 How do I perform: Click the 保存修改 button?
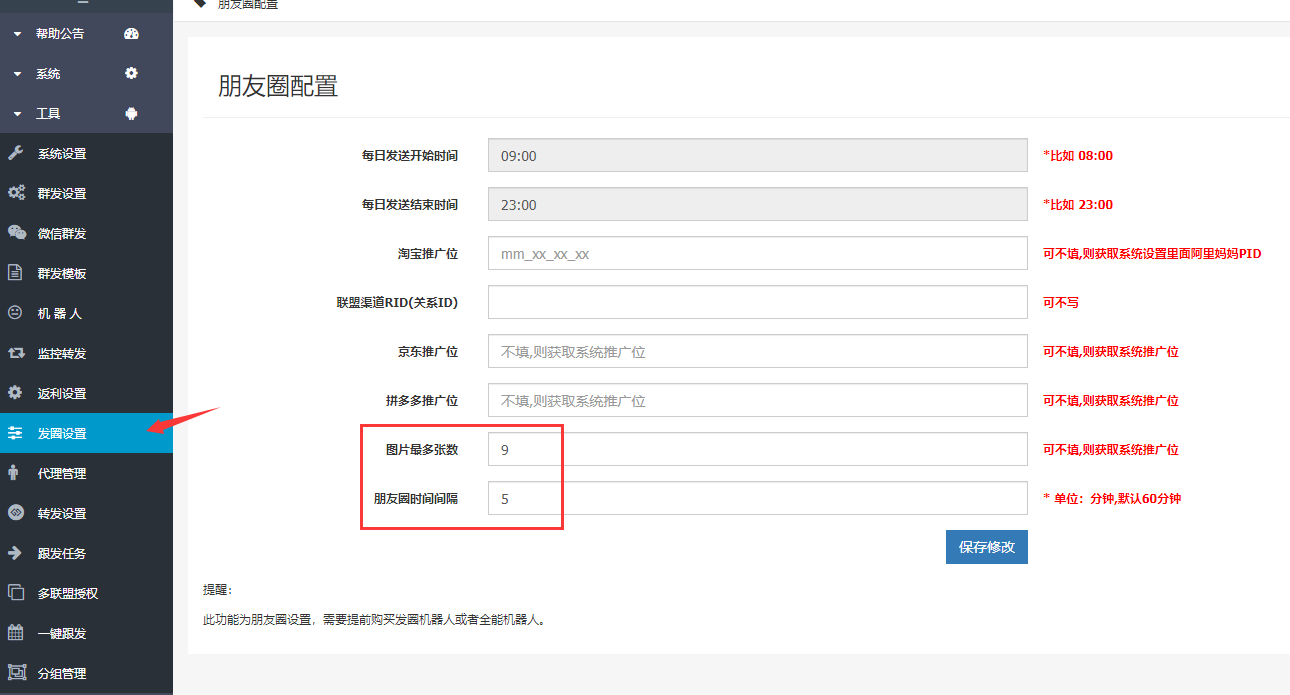pos(986,547)
